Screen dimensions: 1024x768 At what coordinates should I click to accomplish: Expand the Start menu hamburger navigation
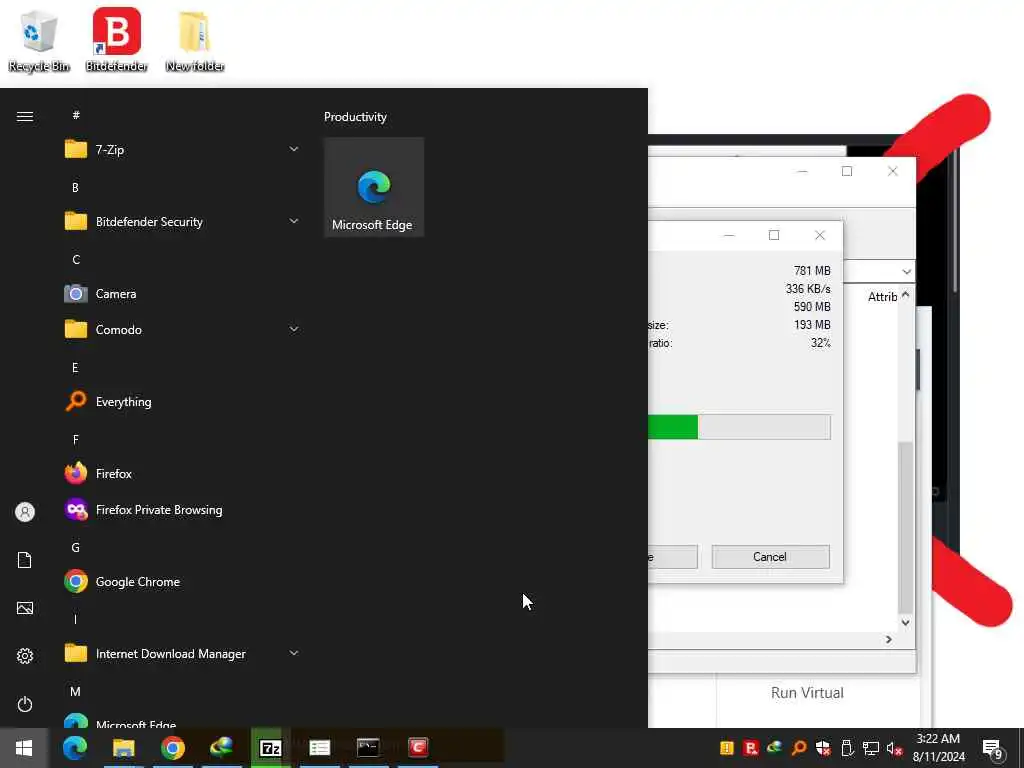(25, 116)
